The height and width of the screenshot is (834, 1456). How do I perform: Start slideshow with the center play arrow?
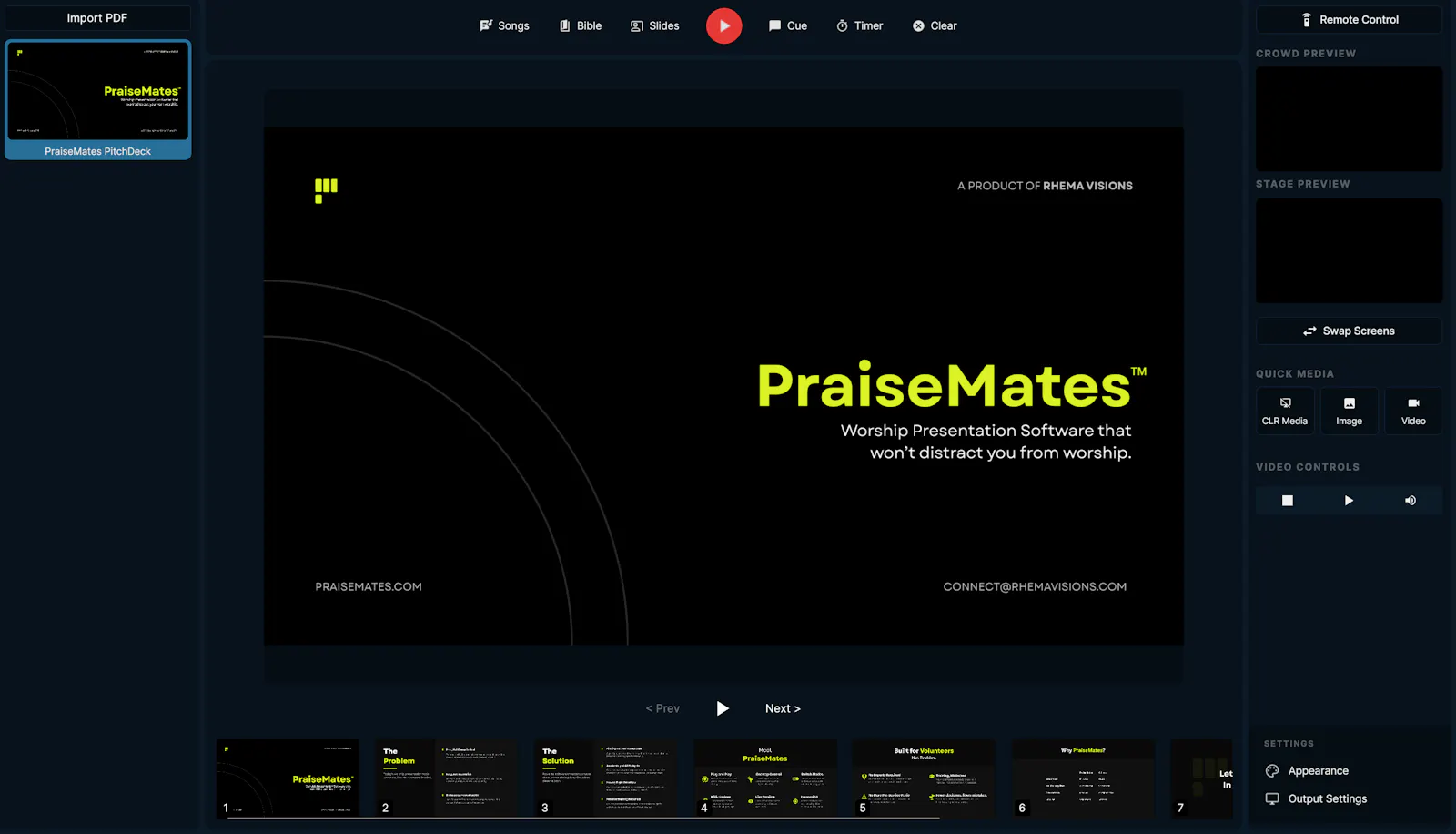pos(723,708)
